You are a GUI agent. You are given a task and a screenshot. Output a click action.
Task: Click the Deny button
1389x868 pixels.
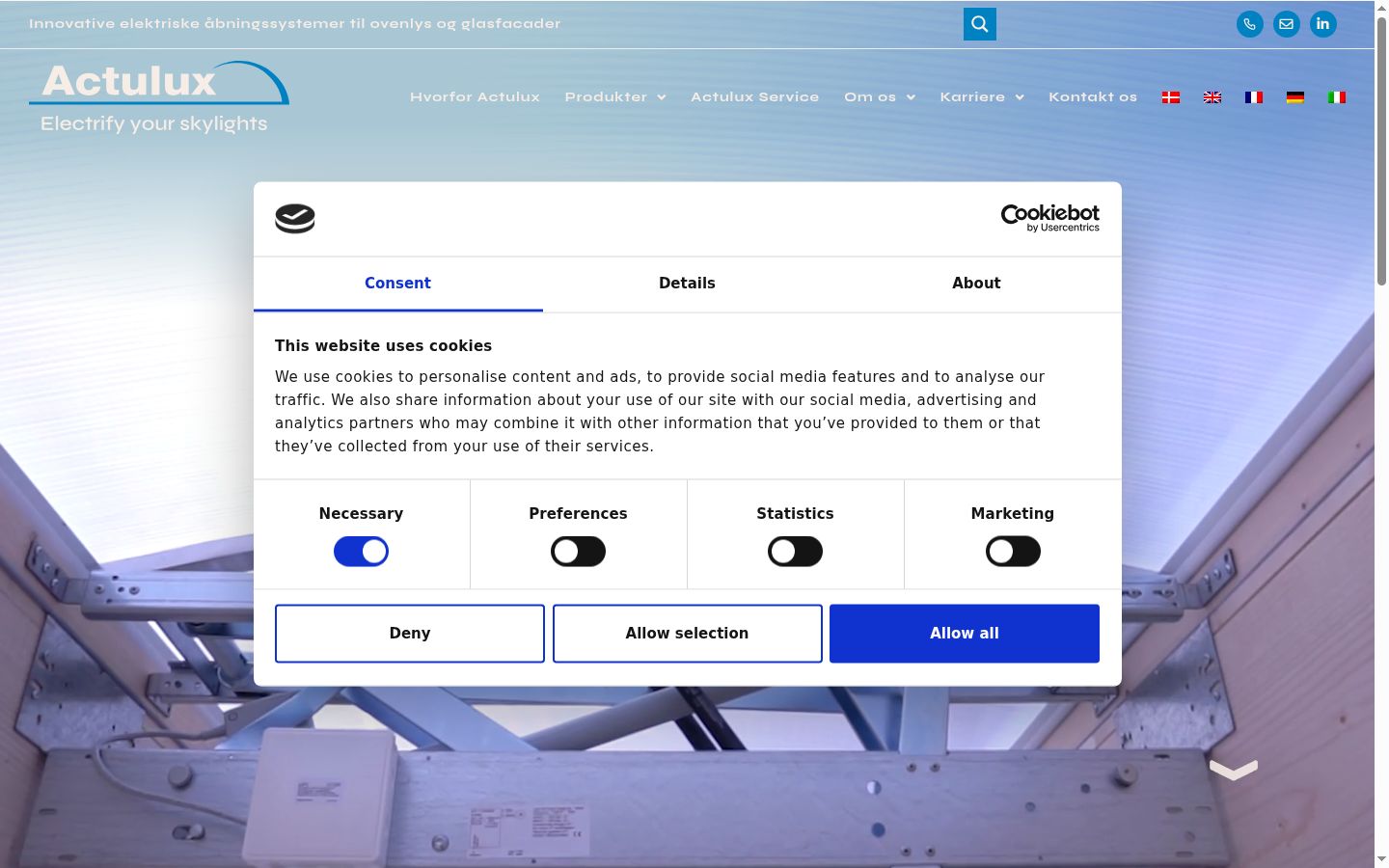pos(410,634)
